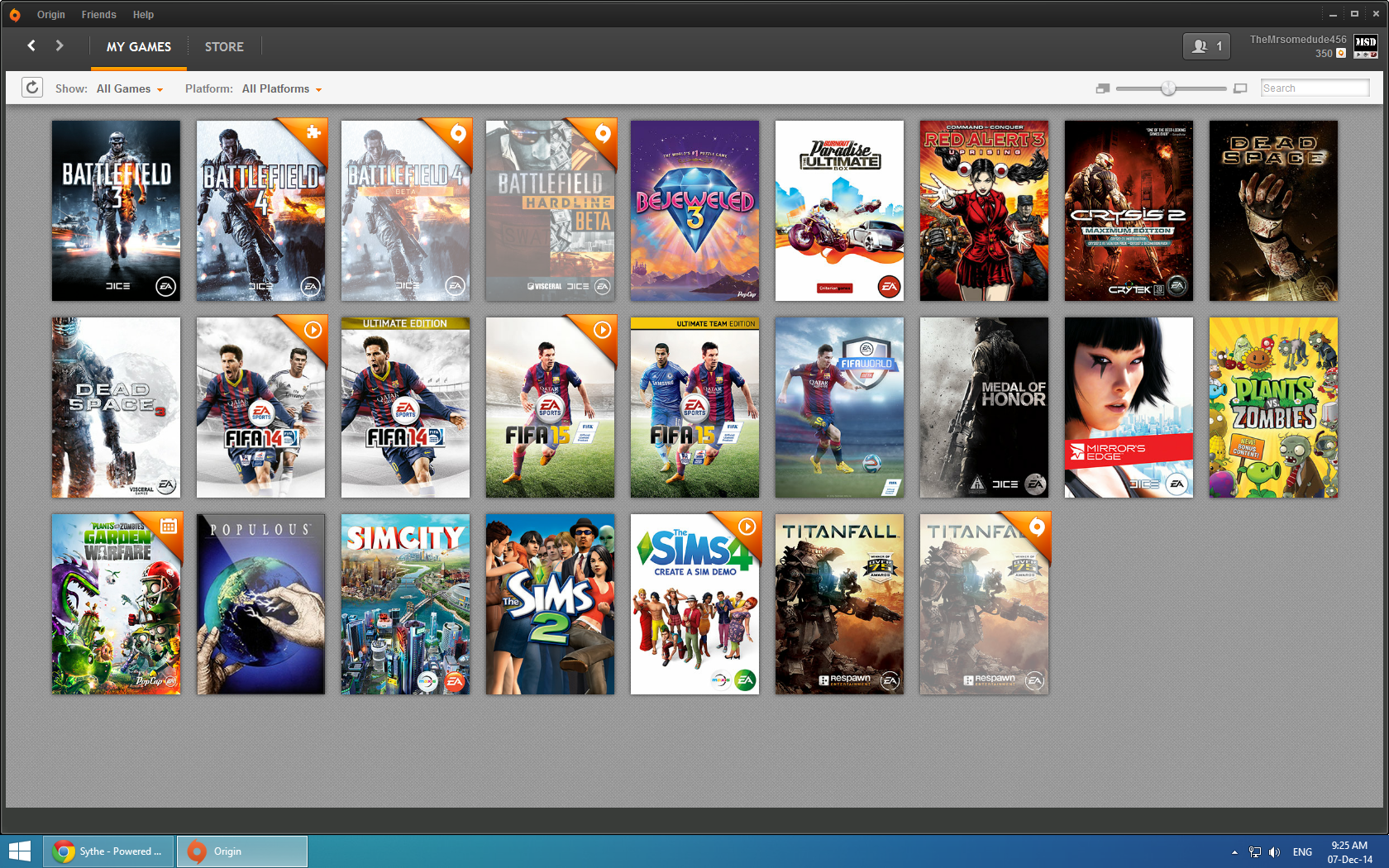Select the Plants vs. Zombies tile
The height and width of the screenshot is (868, 1389).
coord(1273,408)
